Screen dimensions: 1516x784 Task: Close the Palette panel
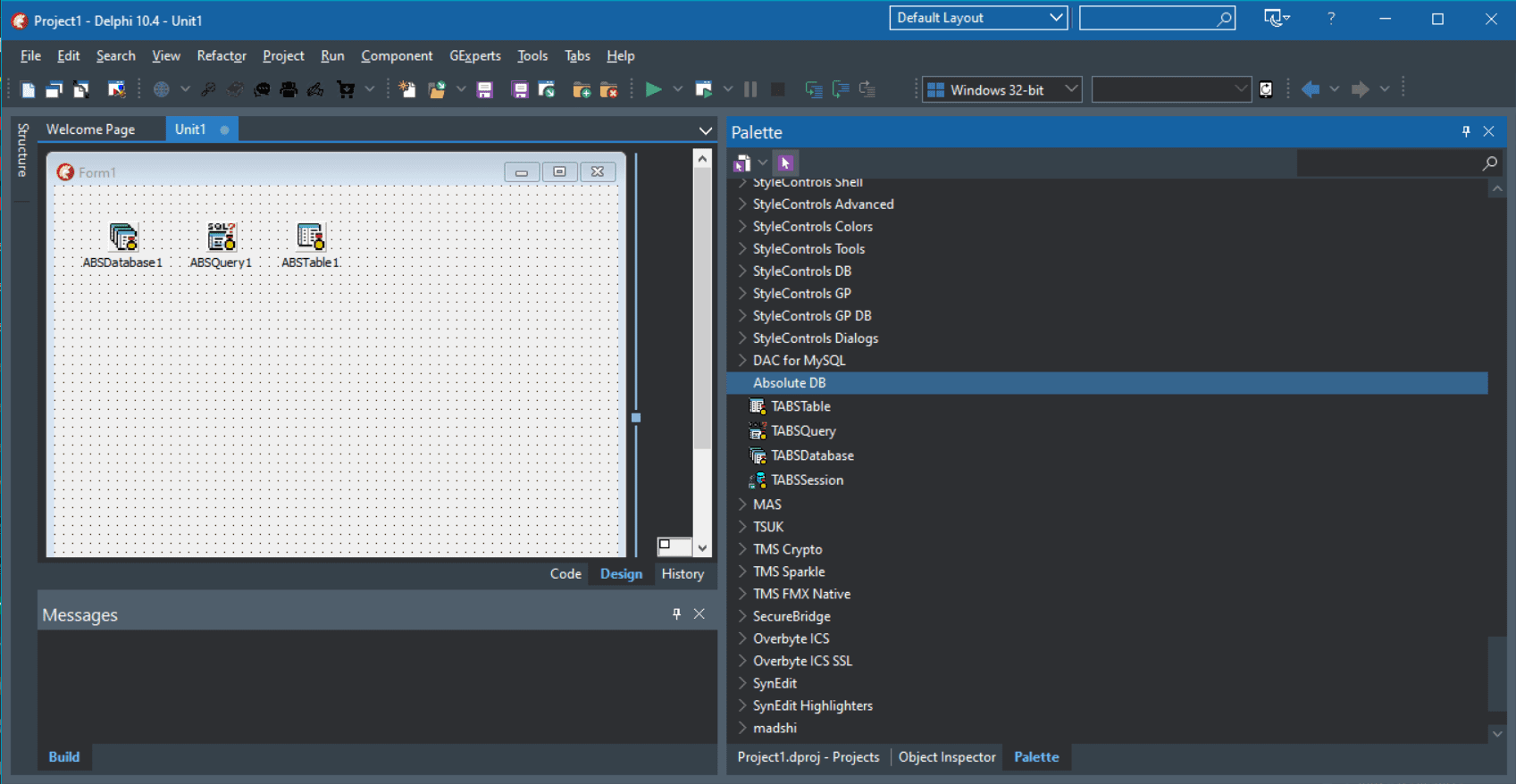(1488, 131)
